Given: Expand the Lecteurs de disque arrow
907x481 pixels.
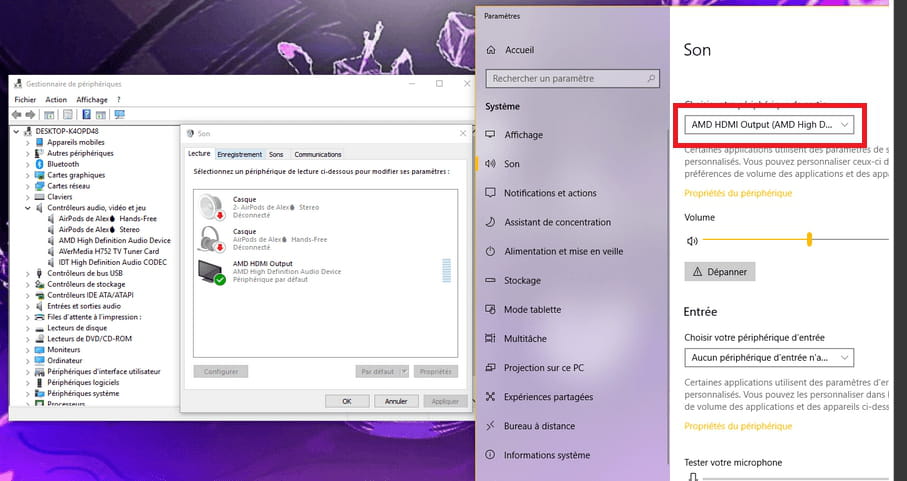Looking at the screenshot, I should click(x=28, y=328).
